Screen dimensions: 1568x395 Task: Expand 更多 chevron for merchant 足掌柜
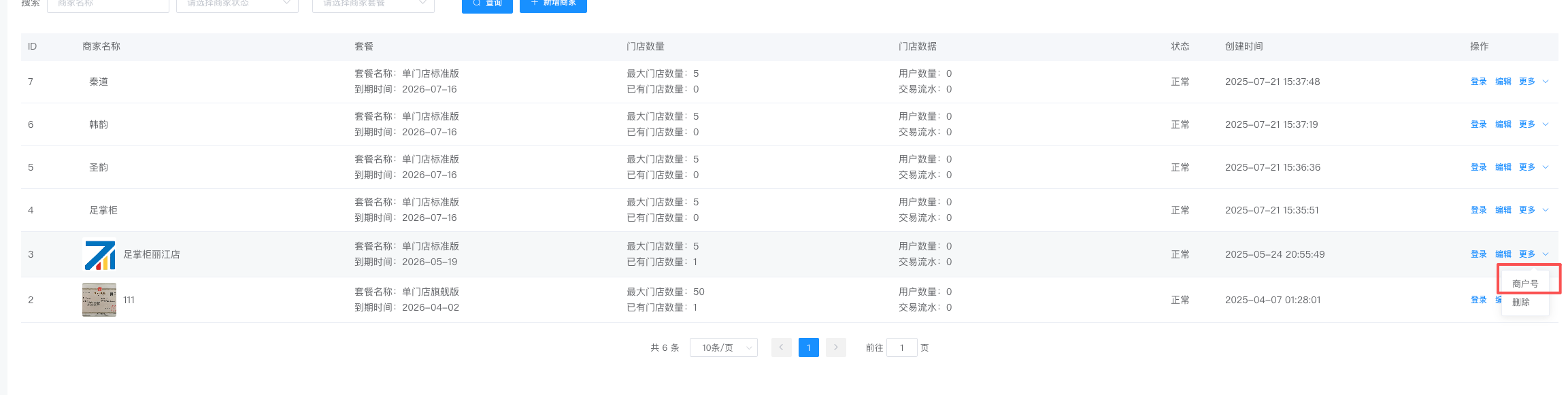tap(1545, 210)
